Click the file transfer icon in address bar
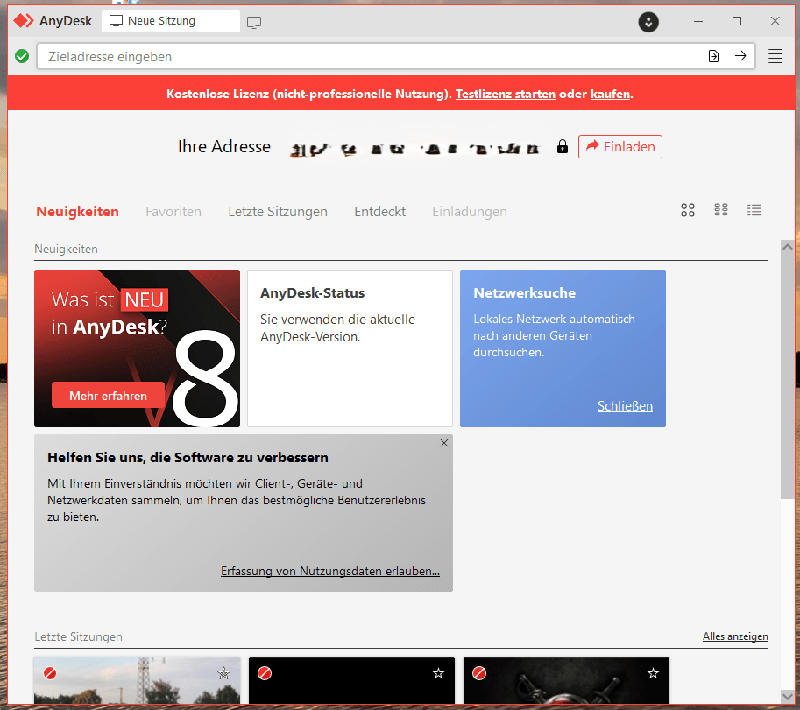Screen dimensions: 800x710 pyautogui.click(x=713, y=56)
